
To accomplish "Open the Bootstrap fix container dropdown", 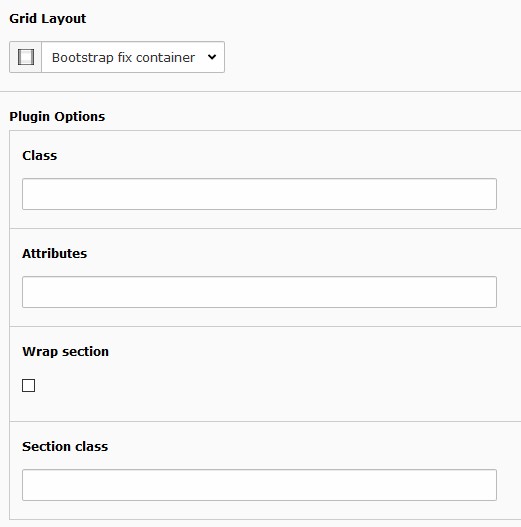I will click(133, 57).
